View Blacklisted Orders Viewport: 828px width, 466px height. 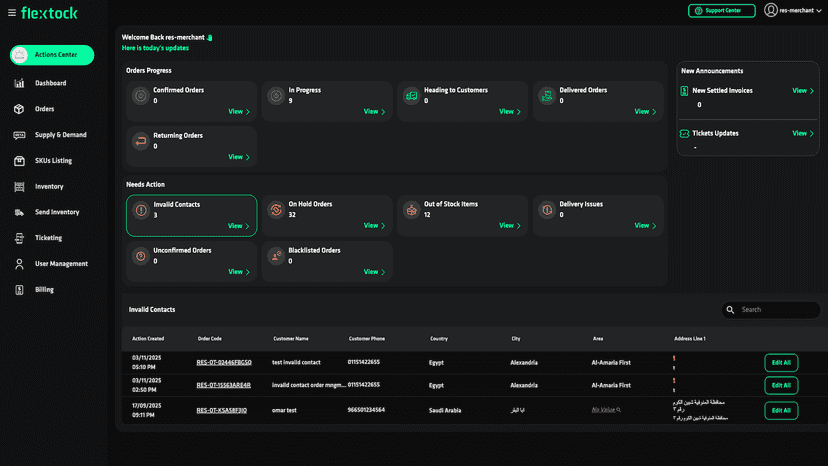coord(374,272)
